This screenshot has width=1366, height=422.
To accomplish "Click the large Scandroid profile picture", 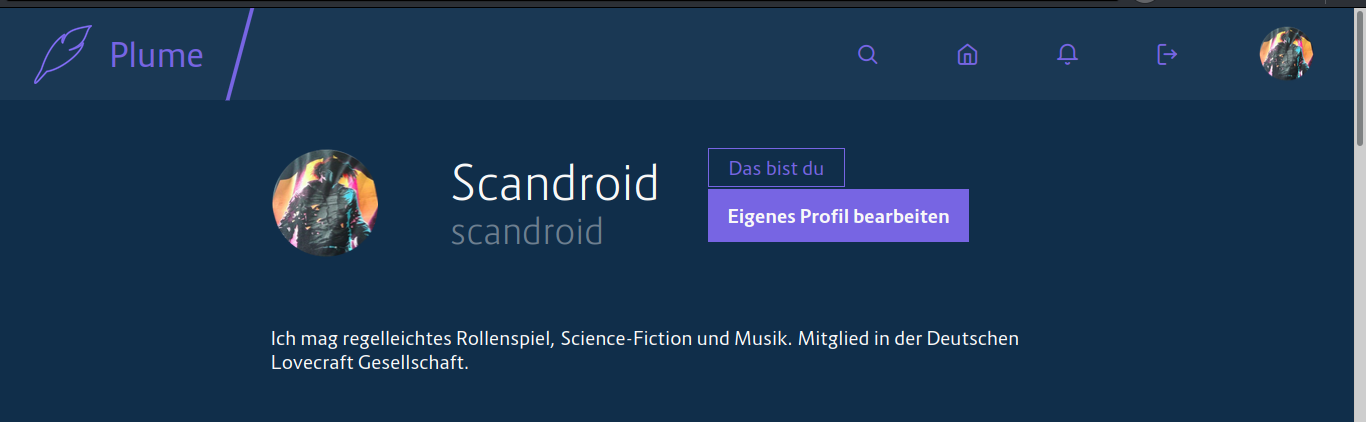I will tap(325, 203).
